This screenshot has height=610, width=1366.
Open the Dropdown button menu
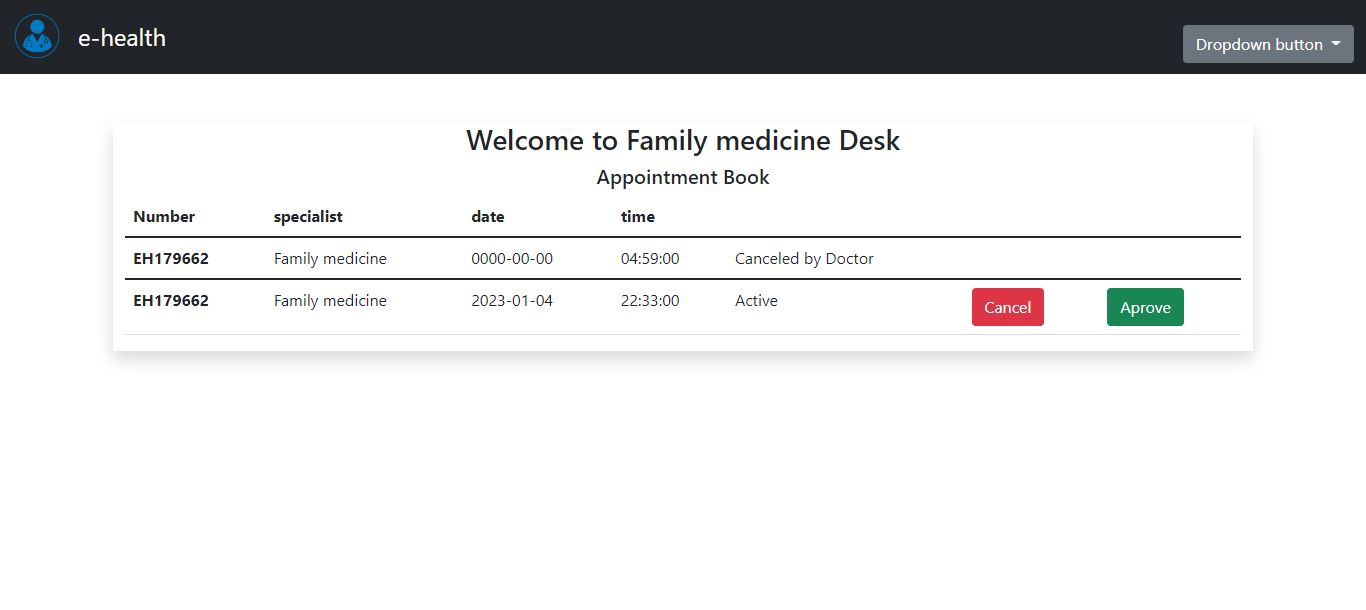[1267, 44]
